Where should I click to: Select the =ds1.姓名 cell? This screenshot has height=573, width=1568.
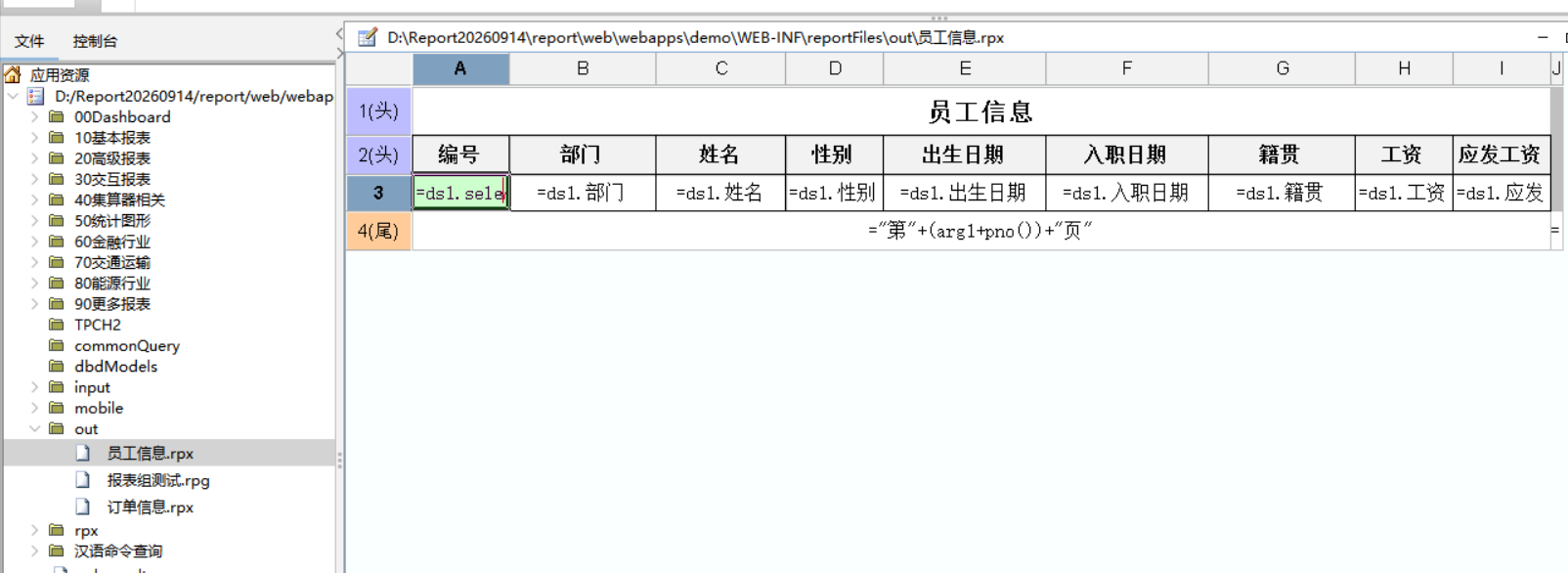720,193
